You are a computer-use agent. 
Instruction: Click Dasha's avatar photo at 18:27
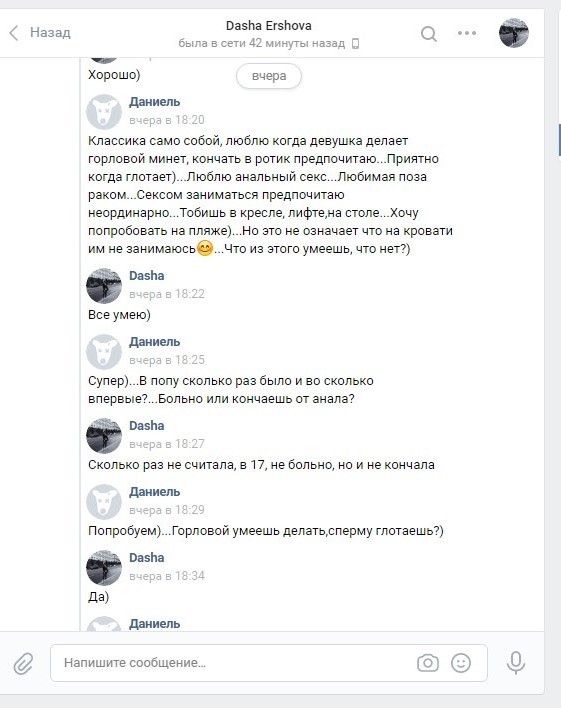tap(104, 436)
